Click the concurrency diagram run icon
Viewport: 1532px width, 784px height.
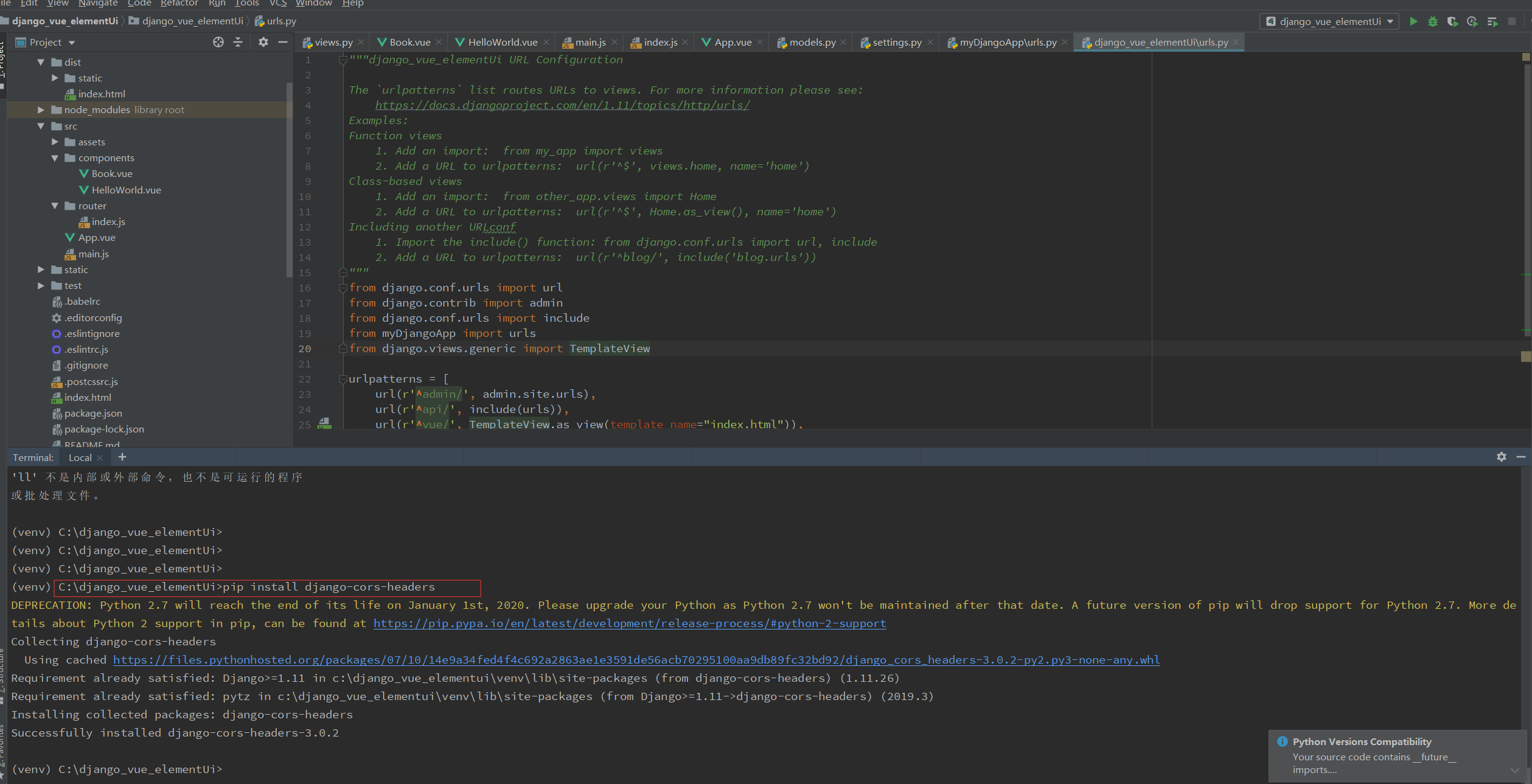(x=1492, y=21)
